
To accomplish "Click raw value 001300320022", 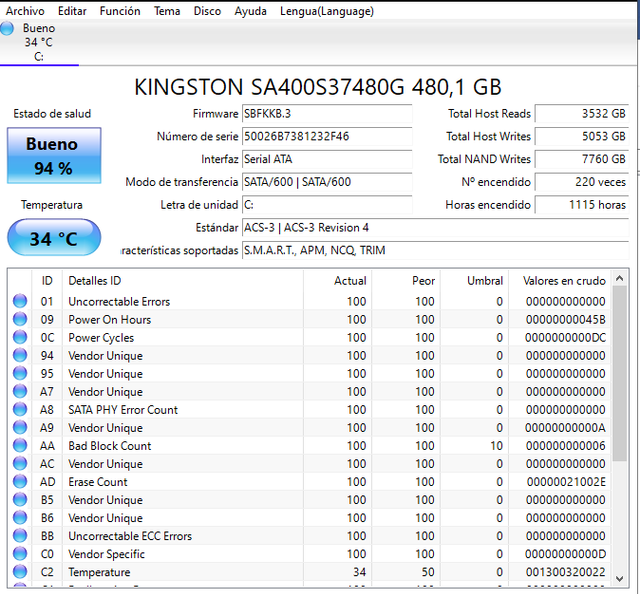I will [566, 572].
